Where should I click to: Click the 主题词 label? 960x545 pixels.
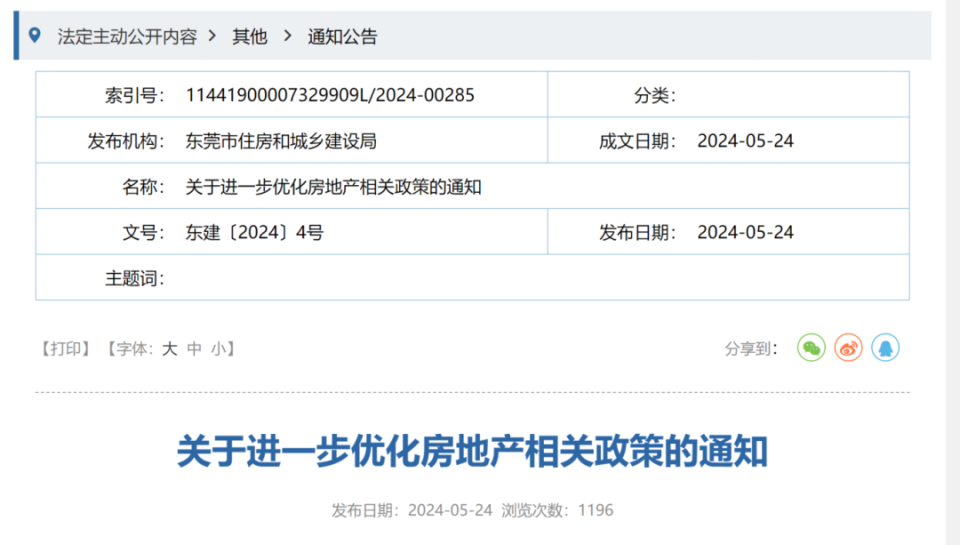[x=135, y=279]
